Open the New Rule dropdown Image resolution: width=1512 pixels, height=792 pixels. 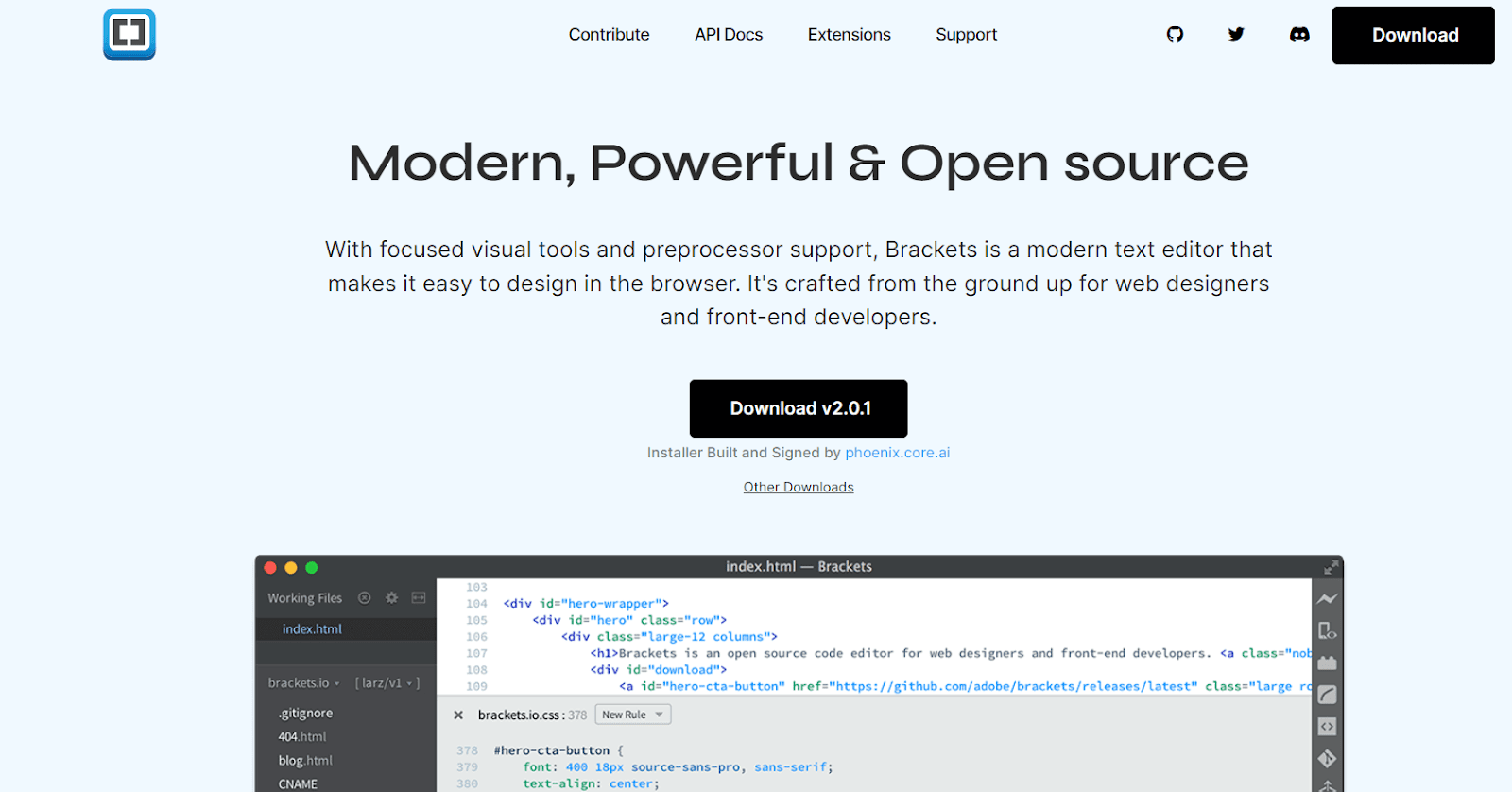[633, 715]
